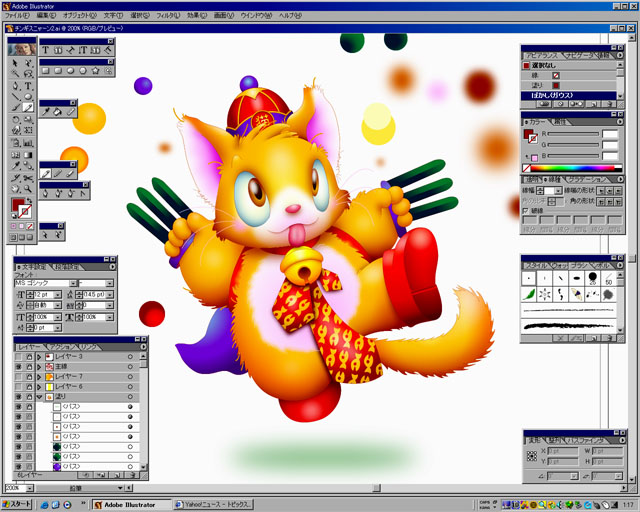The height and width of the screenshot is (512, 640).
Task: Choose the Convert Anchor Point tool in tearoff
Action: tap(83, 194)
